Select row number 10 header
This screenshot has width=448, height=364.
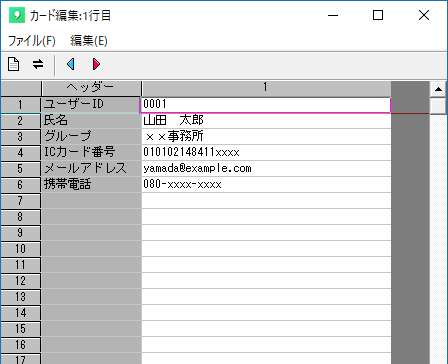click(21, 249)
